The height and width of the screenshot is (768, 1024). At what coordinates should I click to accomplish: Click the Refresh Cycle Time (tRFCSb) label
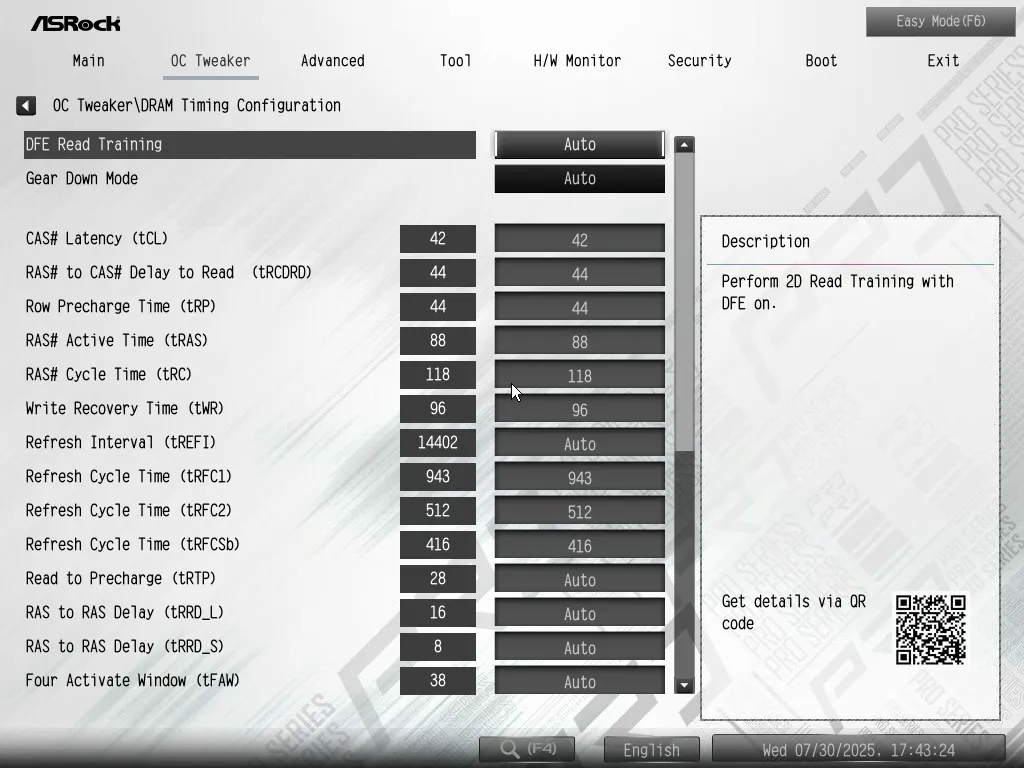(x=133, y=544)
